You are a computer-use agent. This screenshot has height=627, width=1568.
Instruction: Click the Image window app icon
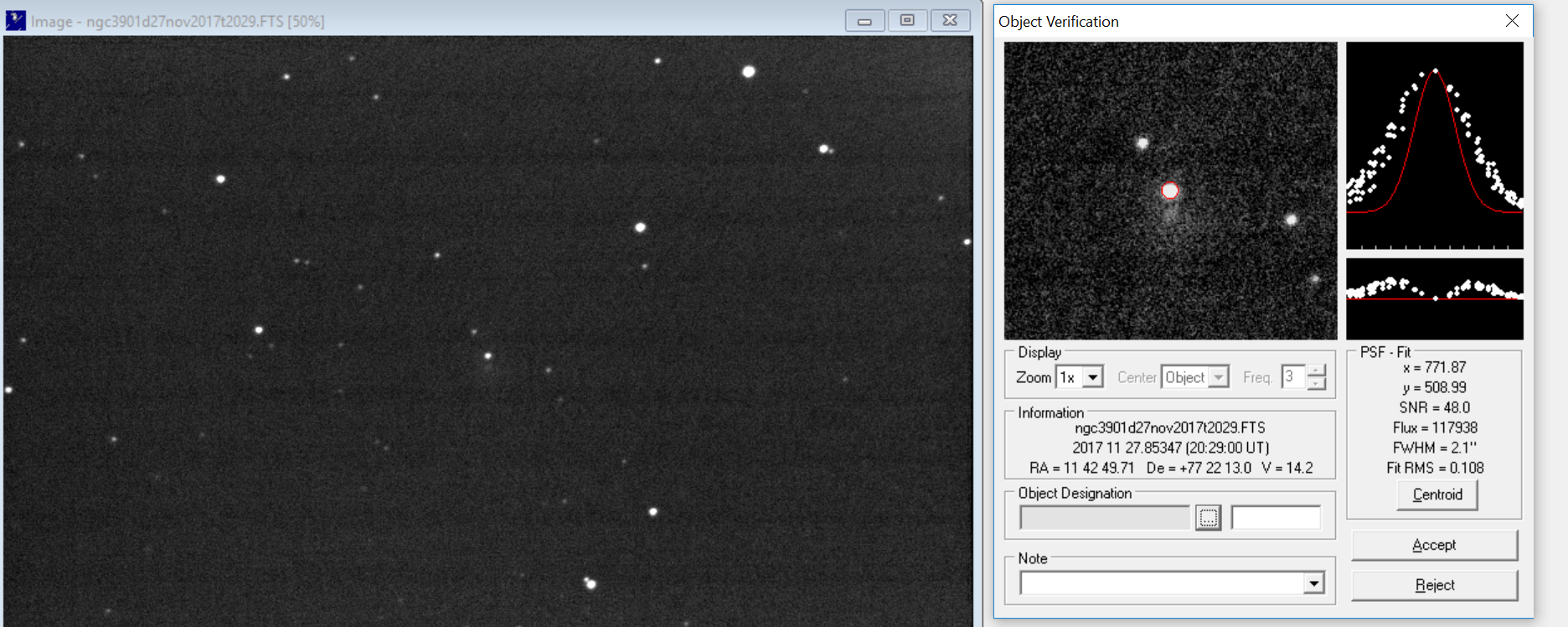pos(15,21)
